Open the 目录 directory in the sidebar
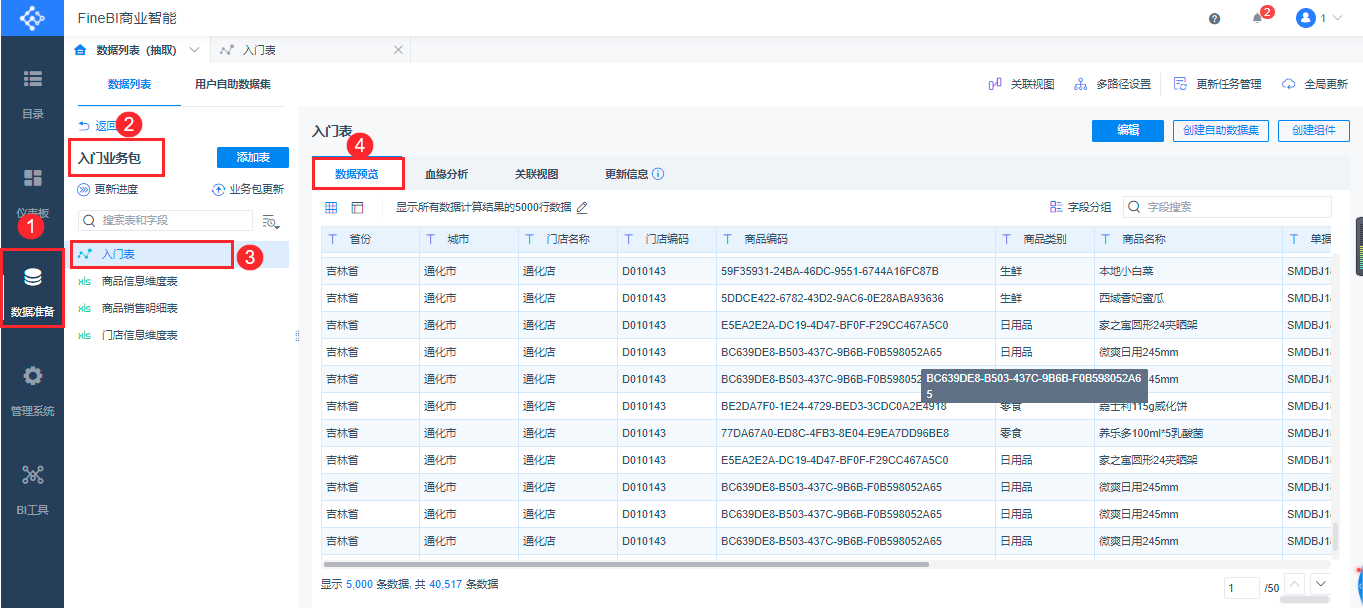 point(32,94)
